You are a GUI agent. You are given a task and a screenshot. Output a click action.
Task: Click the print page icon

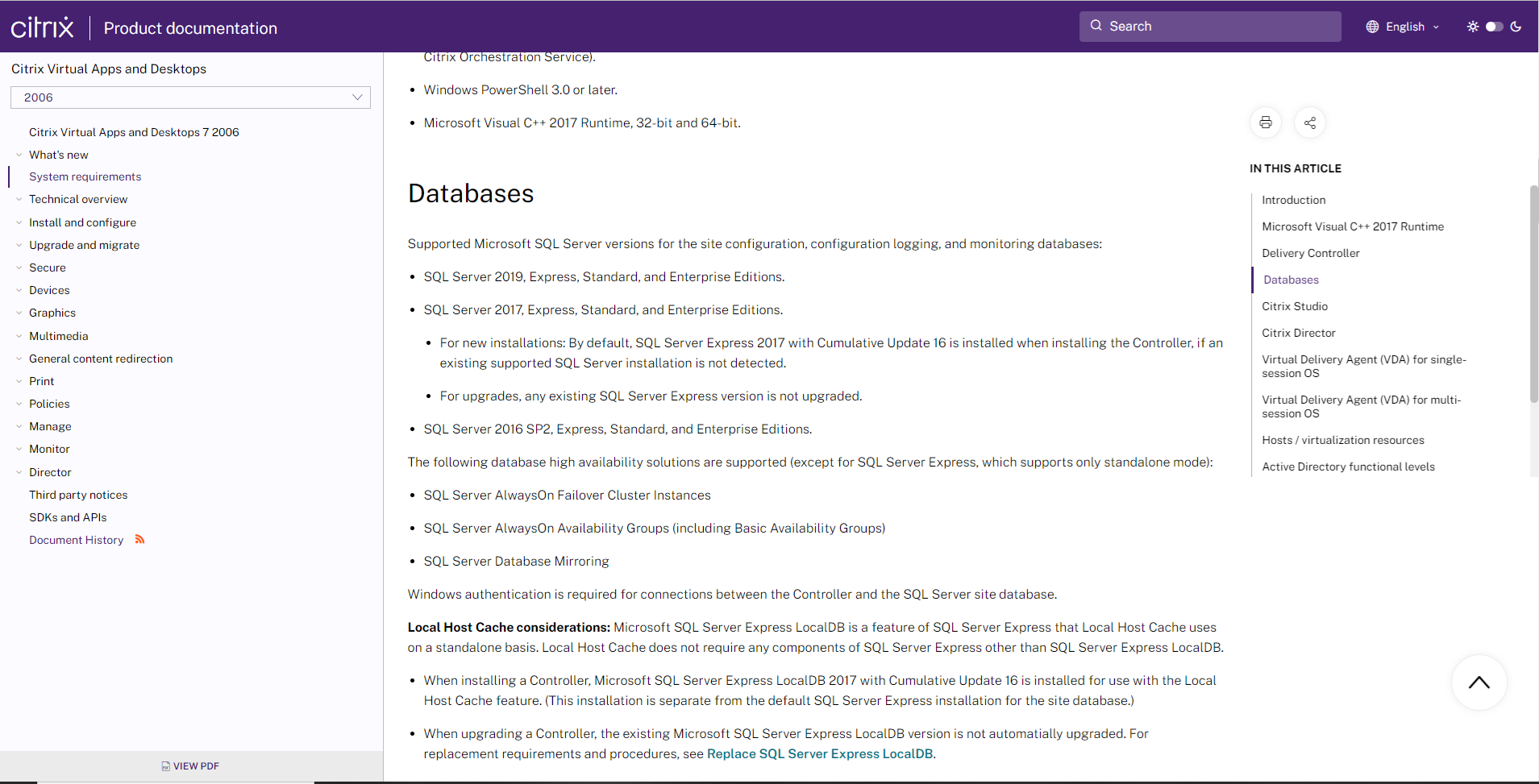[1266, 122]
